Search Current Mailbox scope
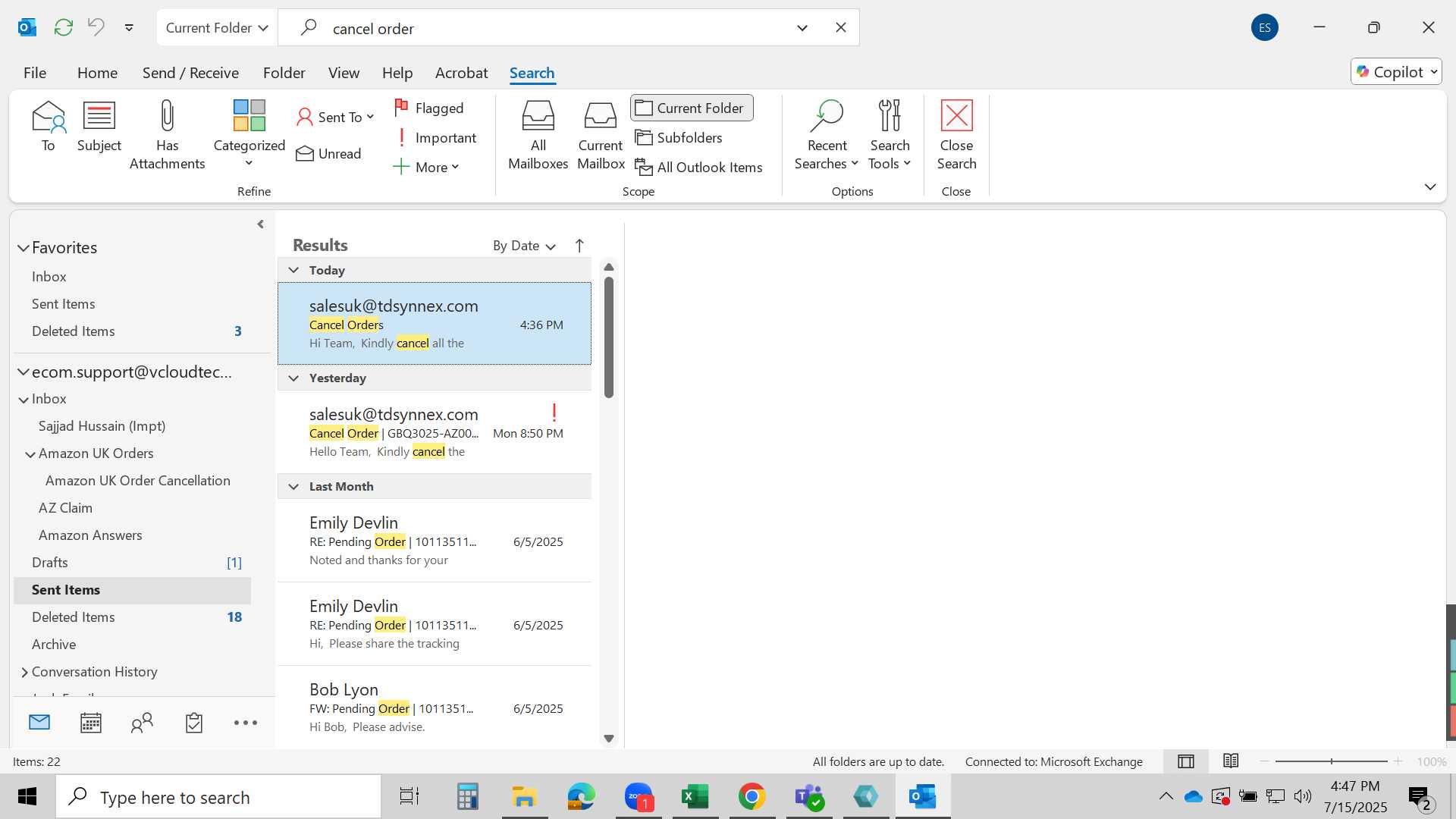Viewport: 1456px width, 819px height. tap(601, 135)
